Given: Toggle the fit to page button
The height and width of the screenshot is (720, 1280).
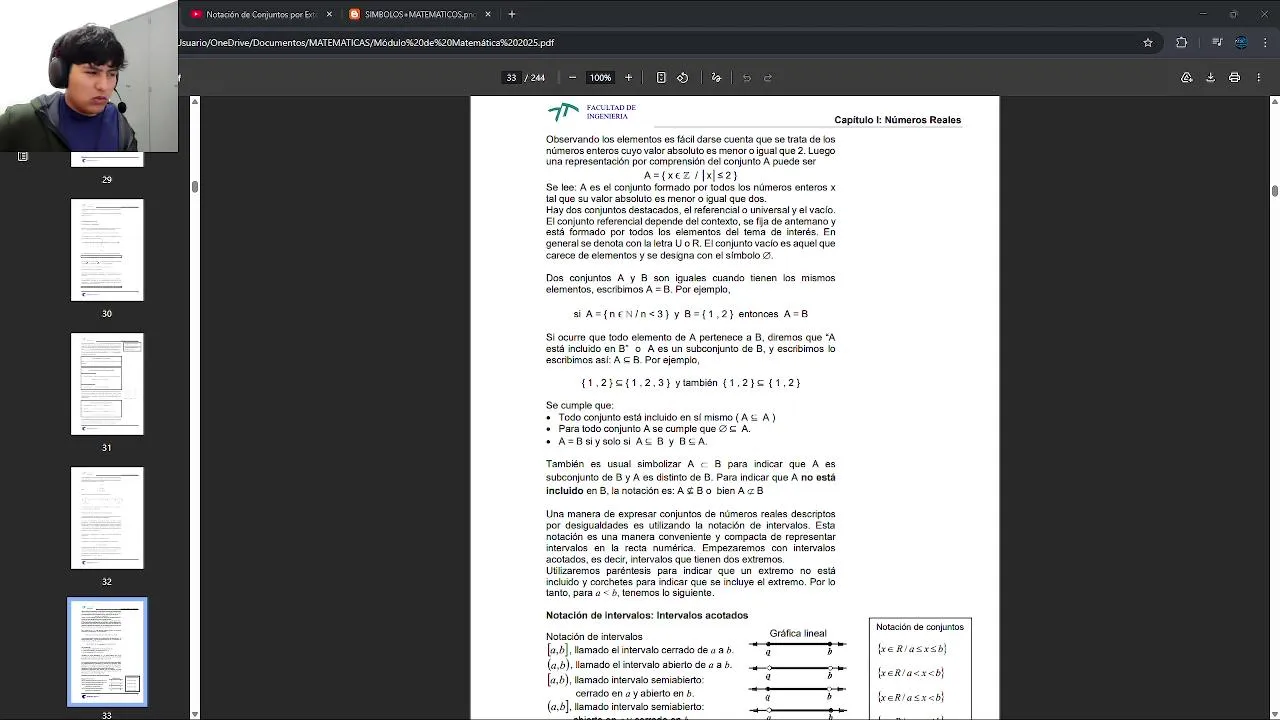Looking at the screenshot, I should click(x=661, y=78).
